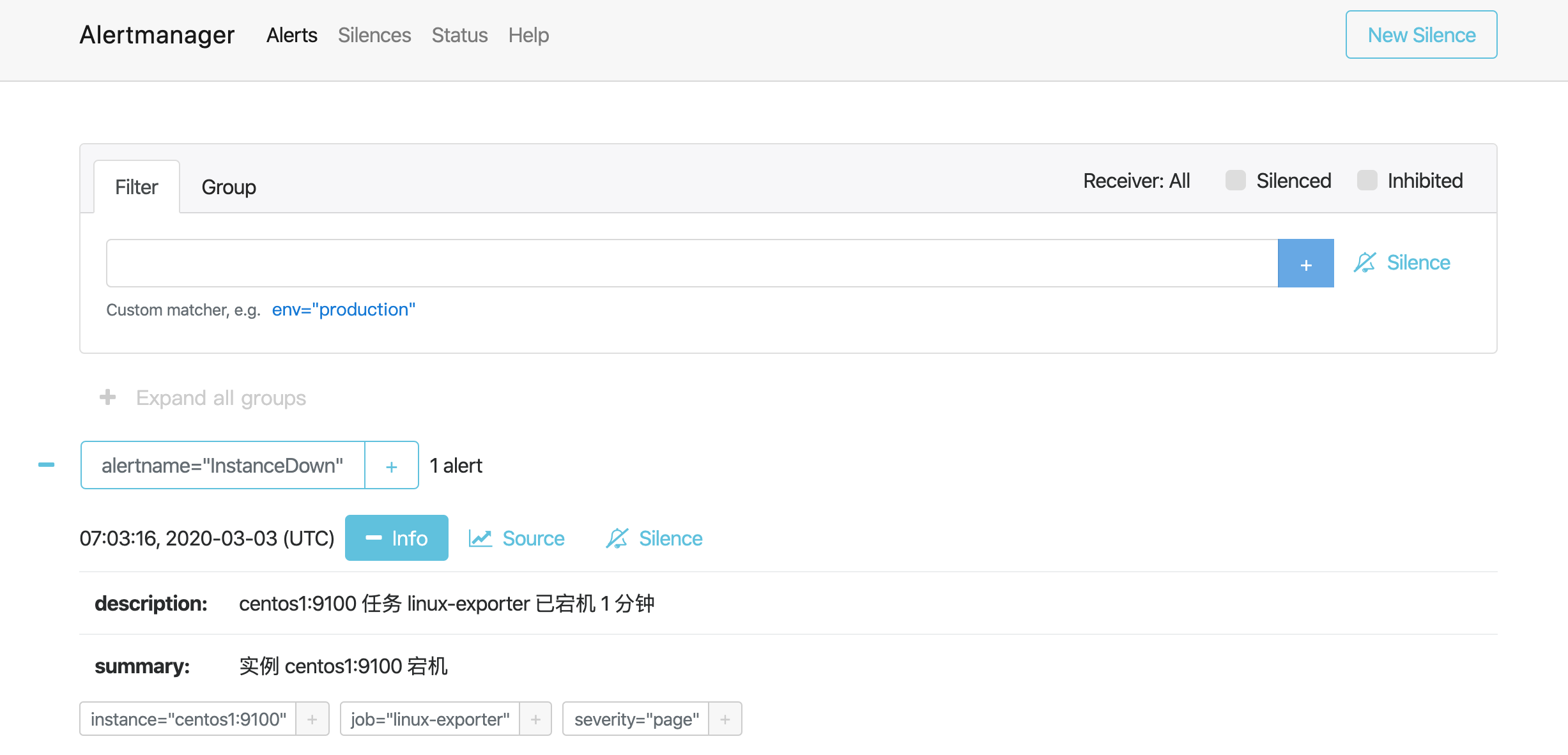Add the instance="centos1:9100" label to the filter
The image size is (1568, 755).
click(x=312, y=719)
